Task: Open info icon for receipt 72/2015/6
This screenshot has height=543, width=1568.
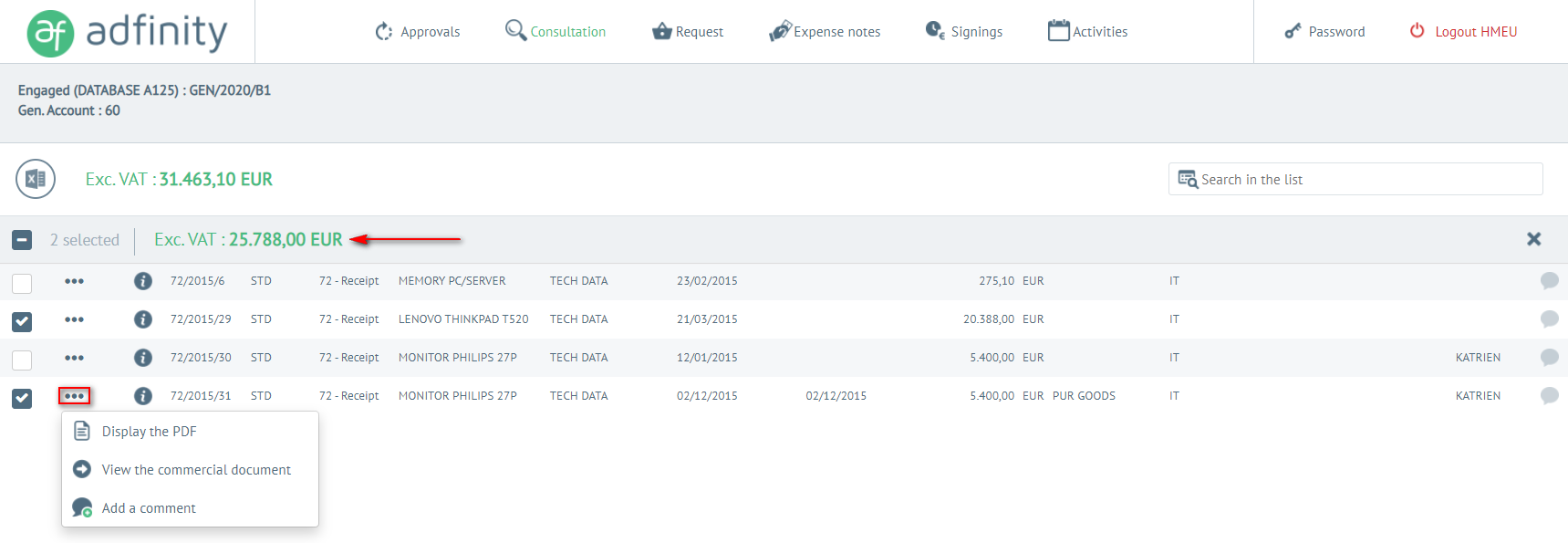Action: 143,281
